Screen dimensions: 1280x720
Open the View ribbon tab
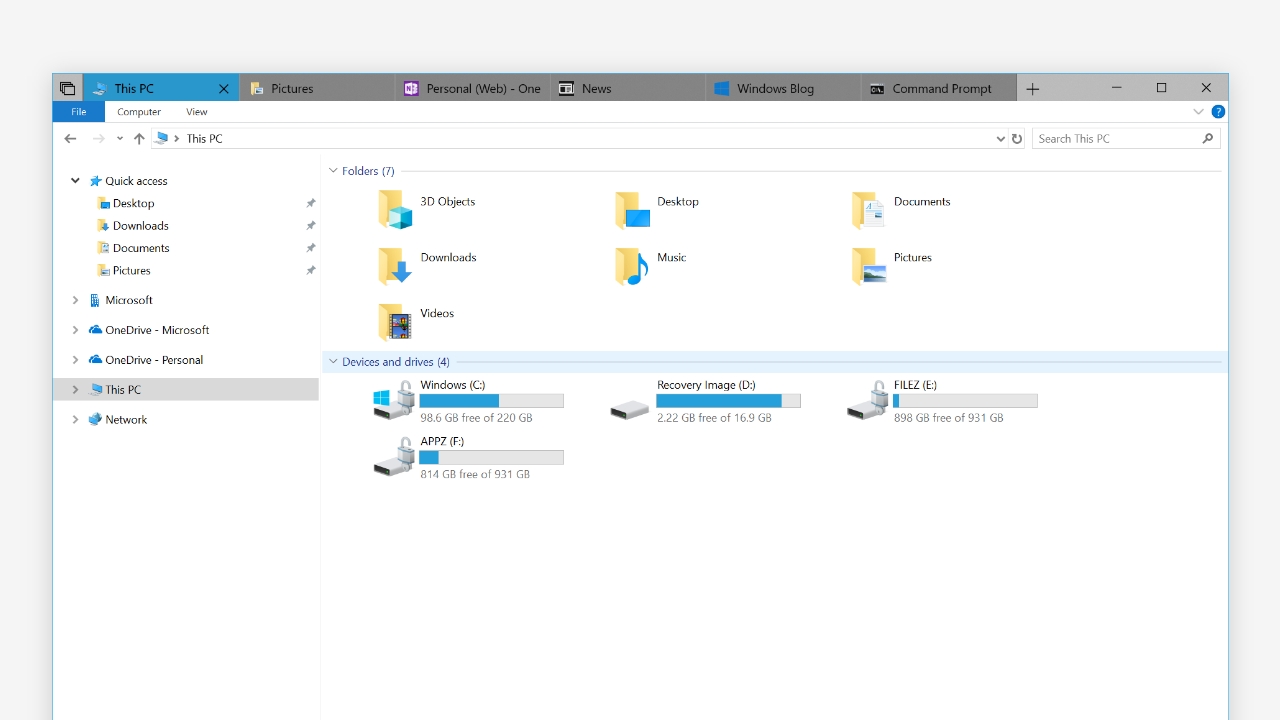(x=197, y=112)
